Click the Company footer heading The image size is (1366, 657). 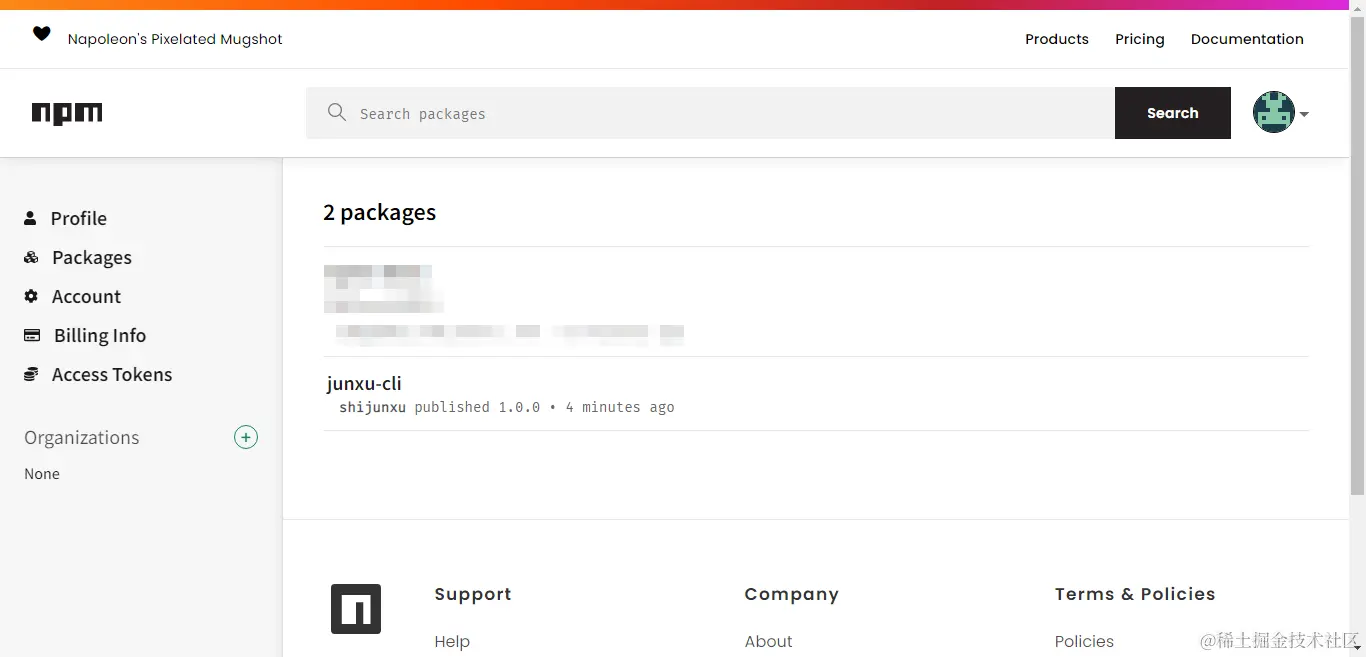792,594
